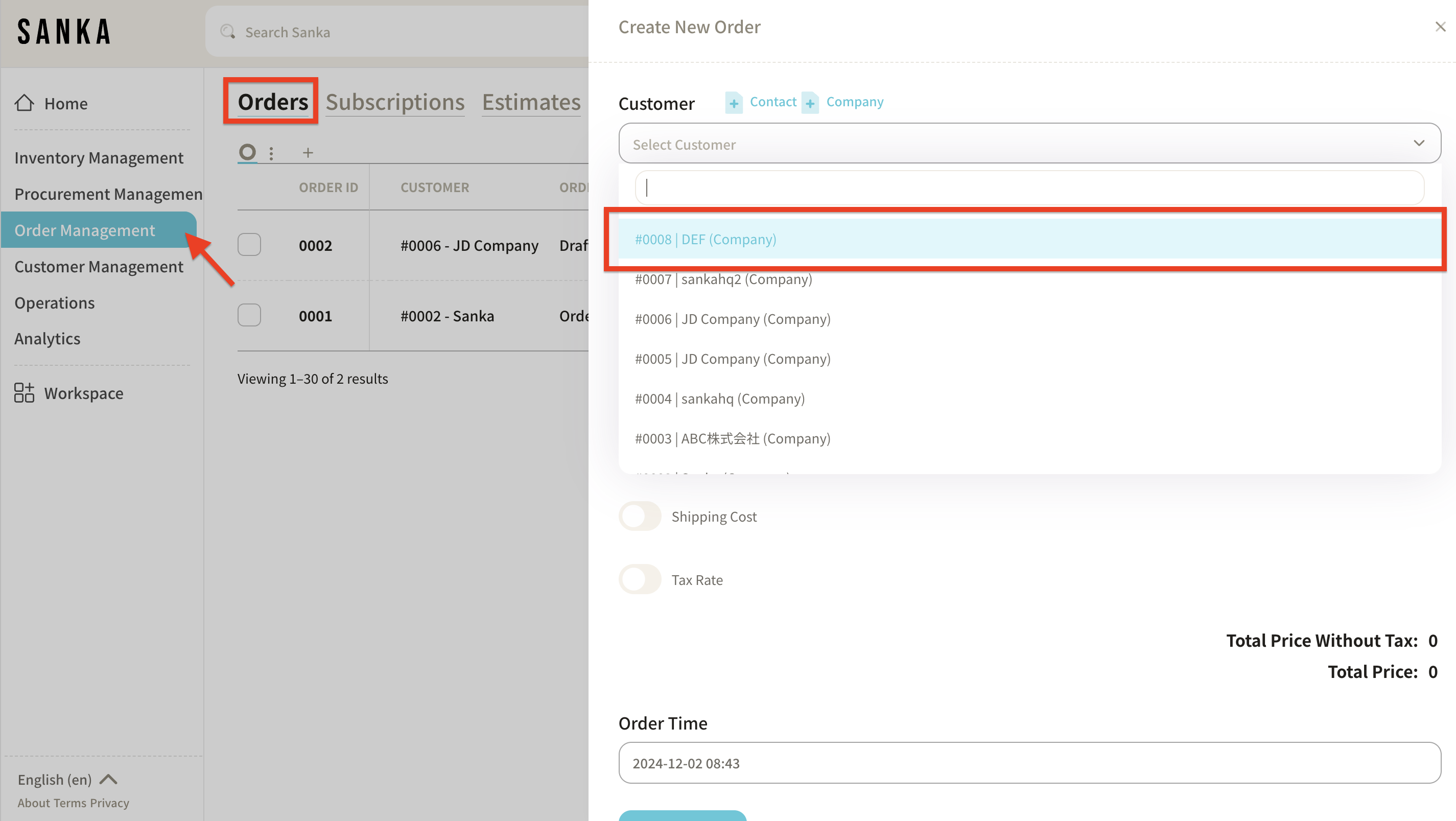Click the Order Time input field
This screenshot has height=821, width=1456.
tap(1029, 763)
